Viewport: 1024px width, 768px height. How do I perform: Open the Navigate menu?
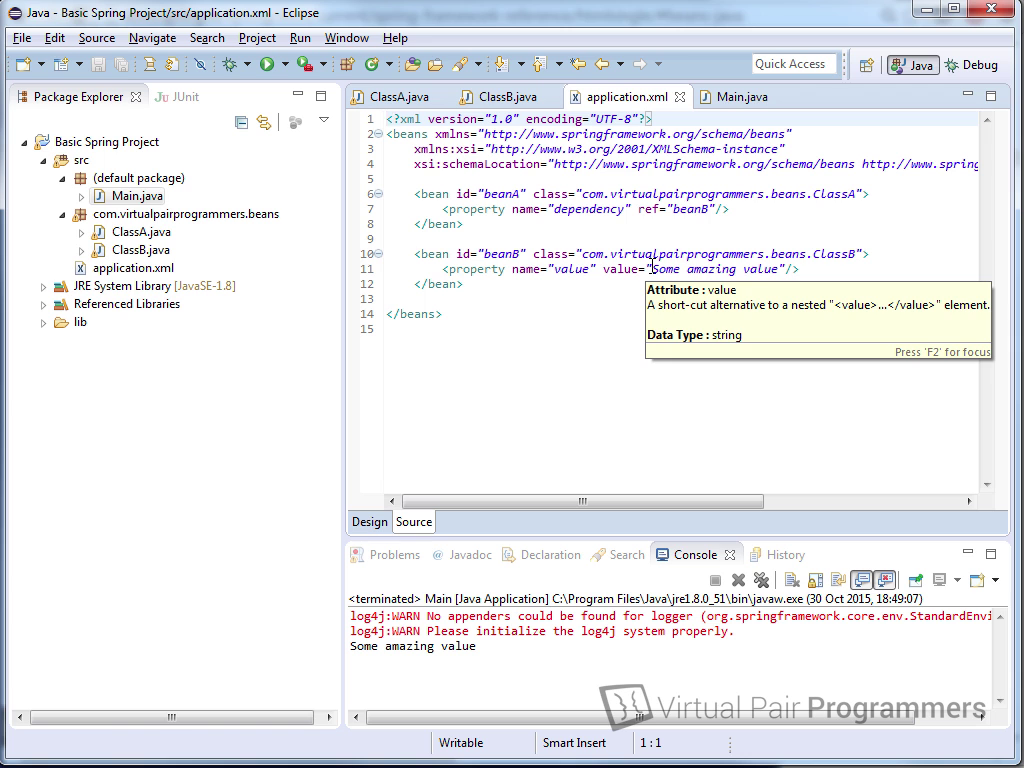152,38
